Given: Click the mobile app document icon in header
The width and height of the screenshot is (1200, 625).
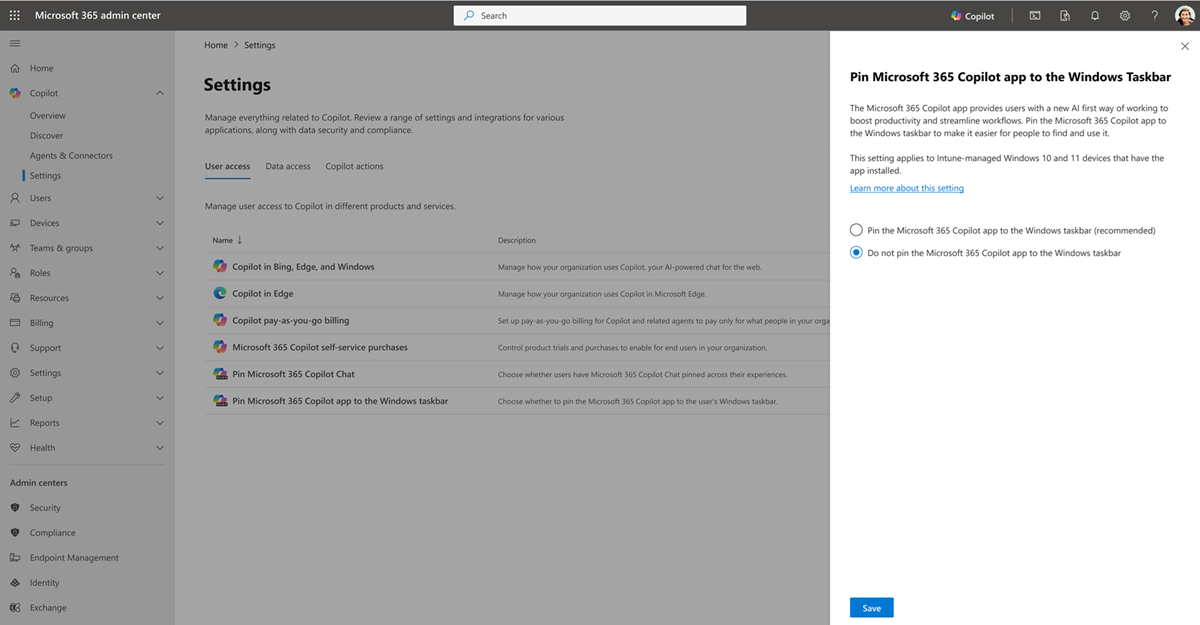Looking at the screenshot, I should tap(1065, 16).
